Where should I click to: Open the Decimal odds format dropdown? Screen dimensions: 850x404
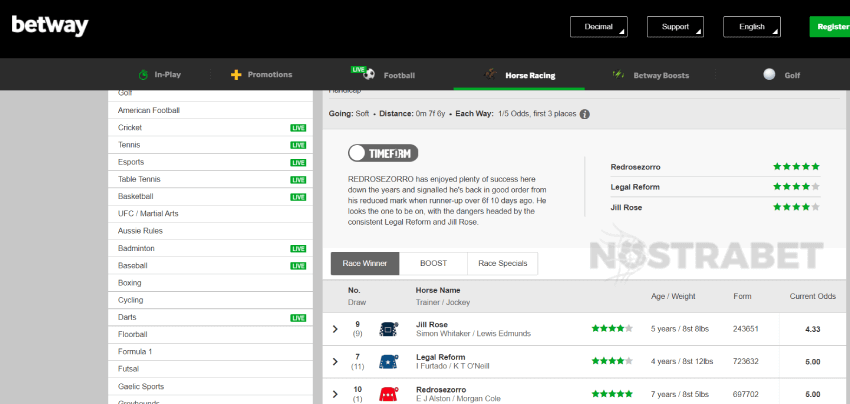tap(598, 27)
